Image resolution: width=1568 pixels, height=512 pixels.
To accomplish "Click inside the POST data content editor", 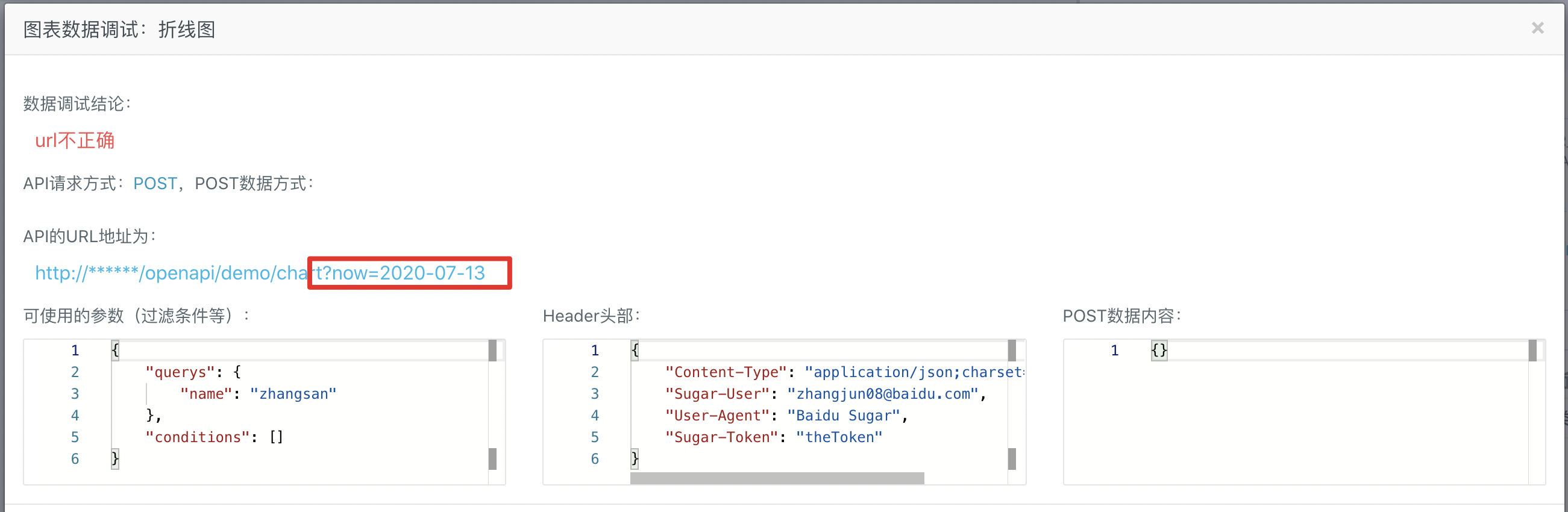I will (1304, 412).
